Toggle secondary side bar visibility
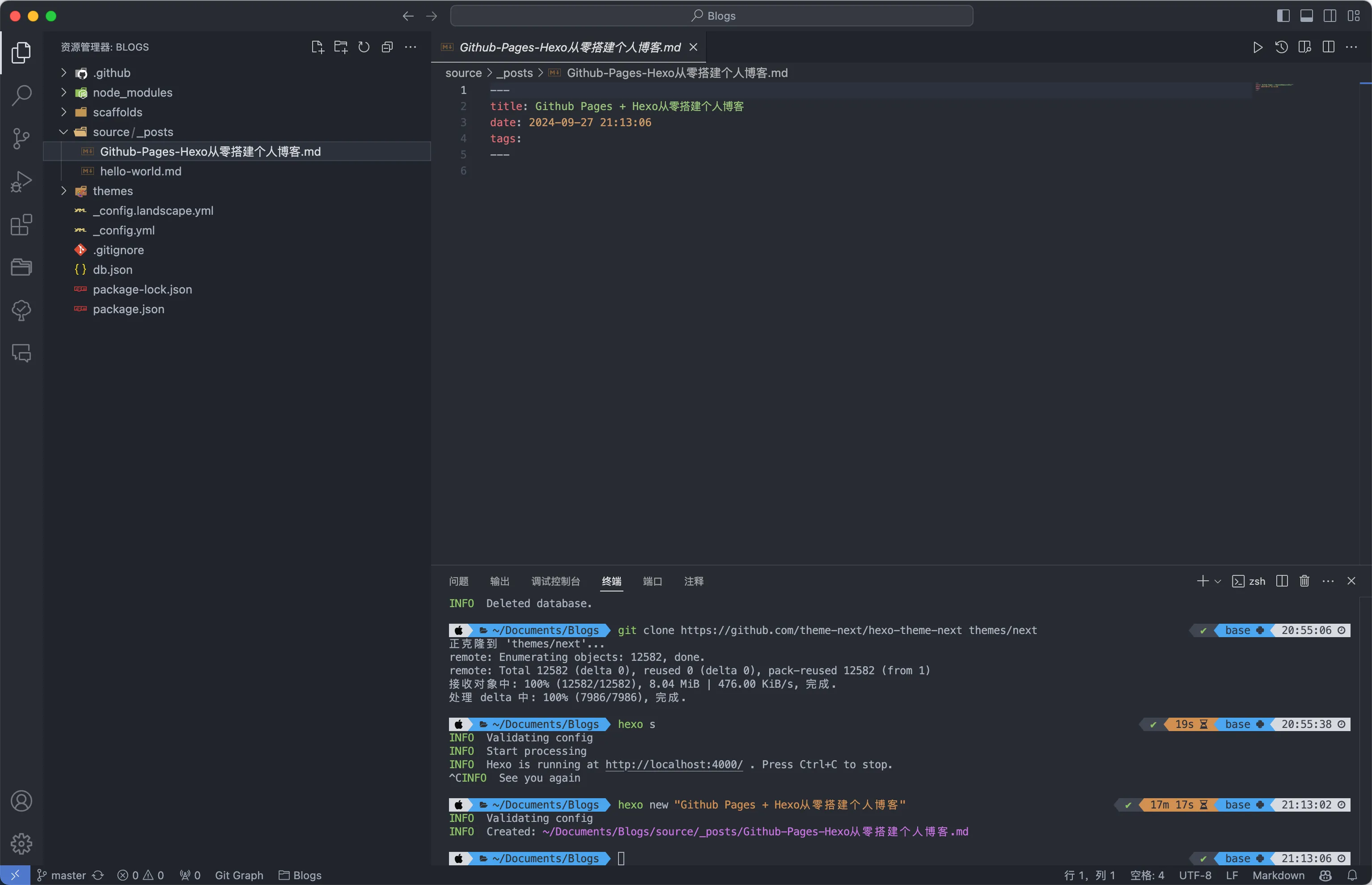This screenshot has height=885, width=1372. [1330, 16]
